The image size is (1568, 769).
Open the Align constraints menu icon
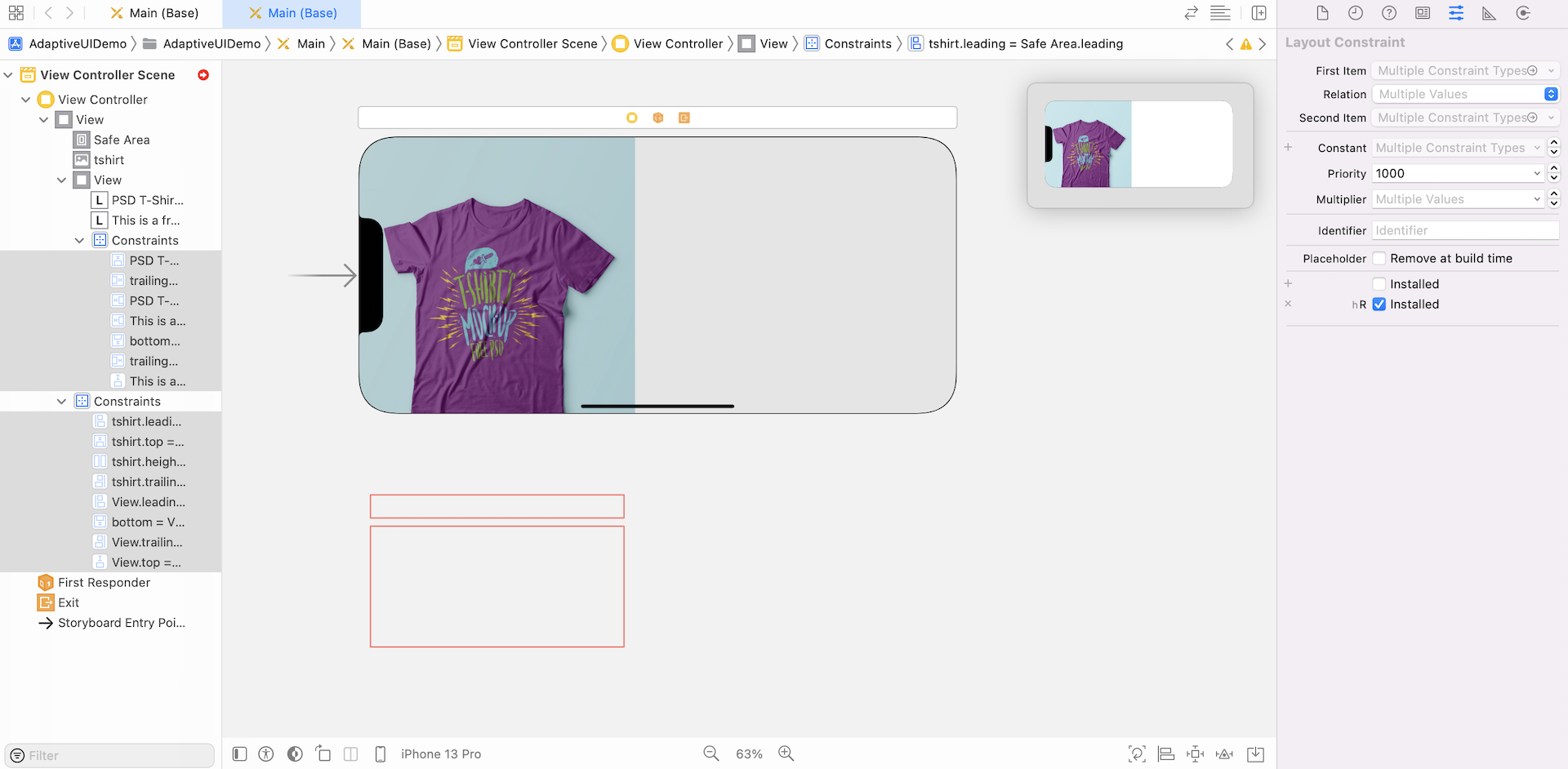point(1166,754)
